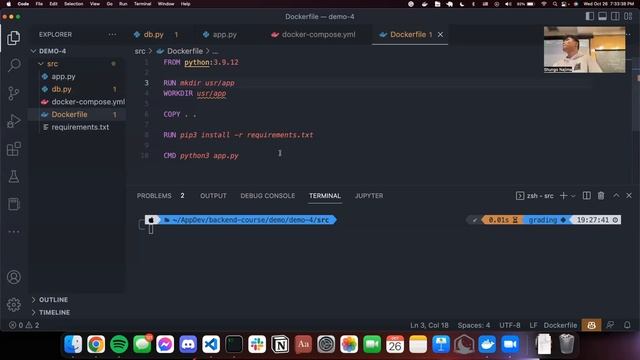The image size is (640, 360).
Task: Open the Manage gear icon
Action: tap(14, 304)
